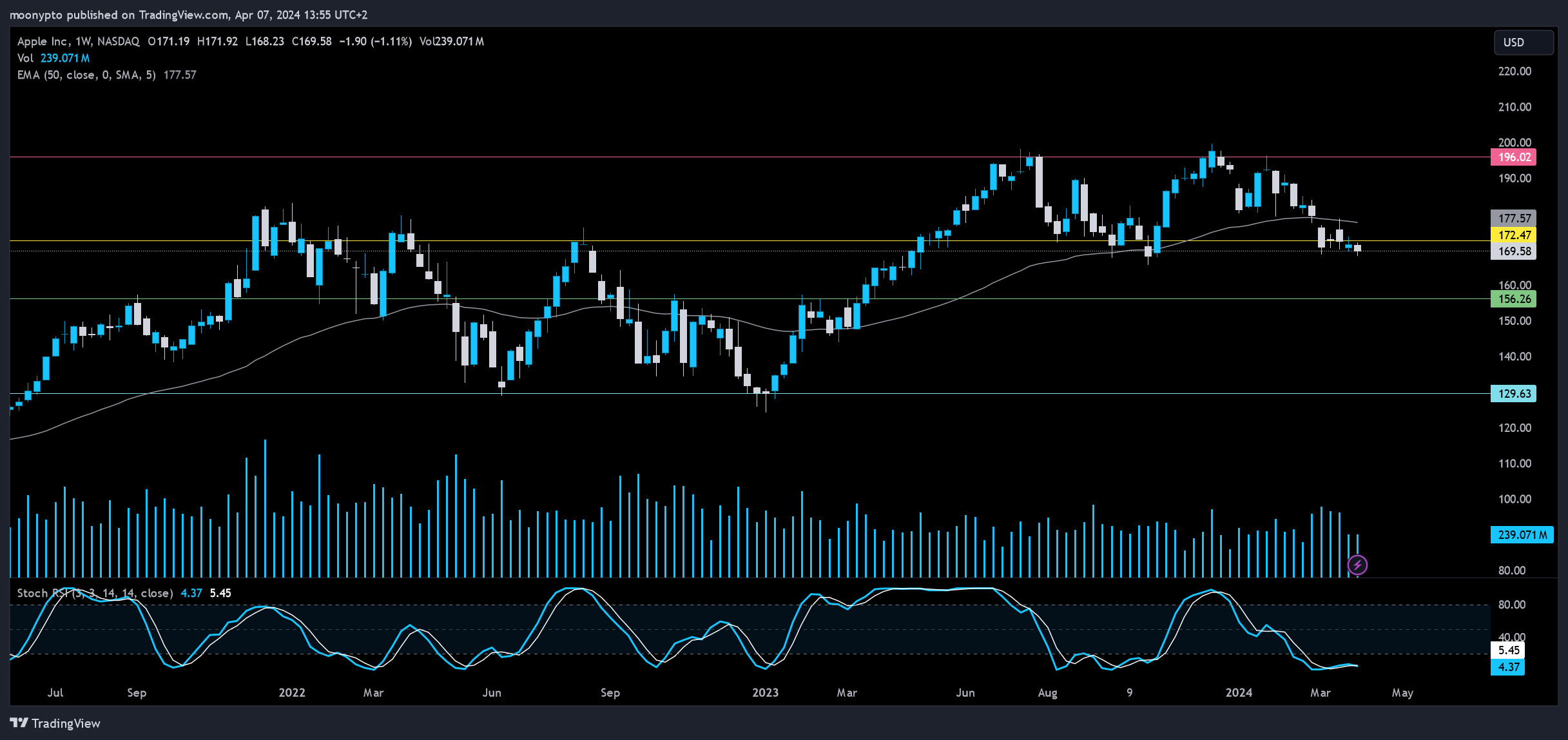Screen dimensions: 1568x740
Task: Click the 177.57 EMA price label
Action: click(x=1513, y=219)
